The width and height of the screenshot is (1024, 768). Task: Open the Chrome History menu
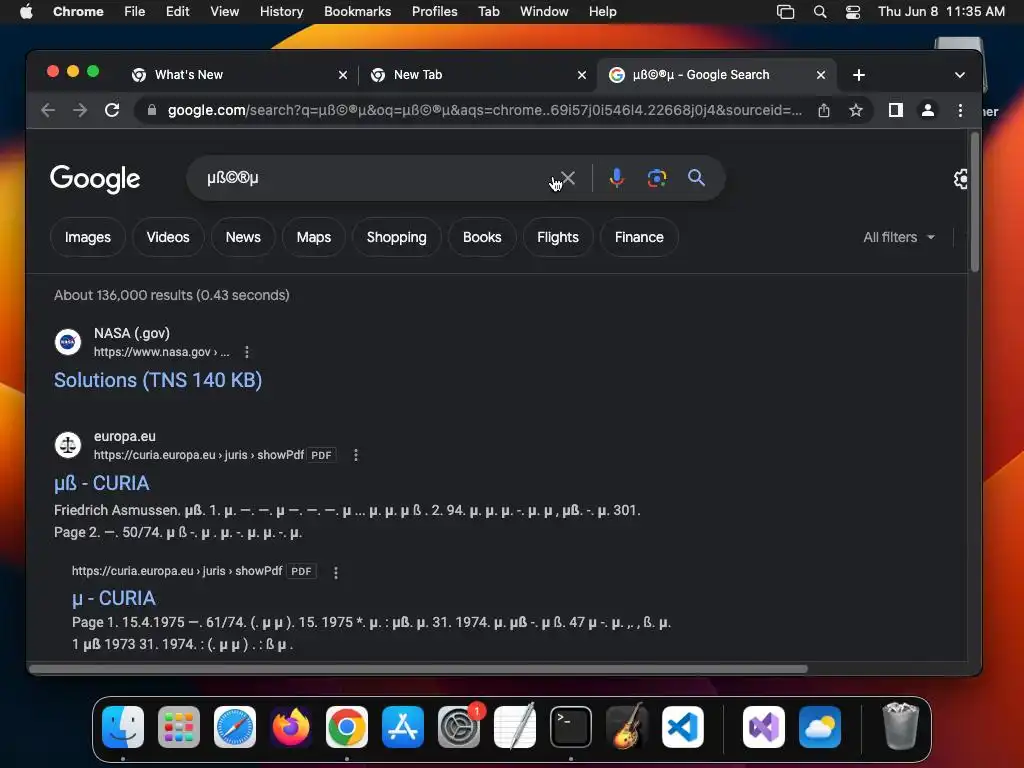tap(281, 11)
